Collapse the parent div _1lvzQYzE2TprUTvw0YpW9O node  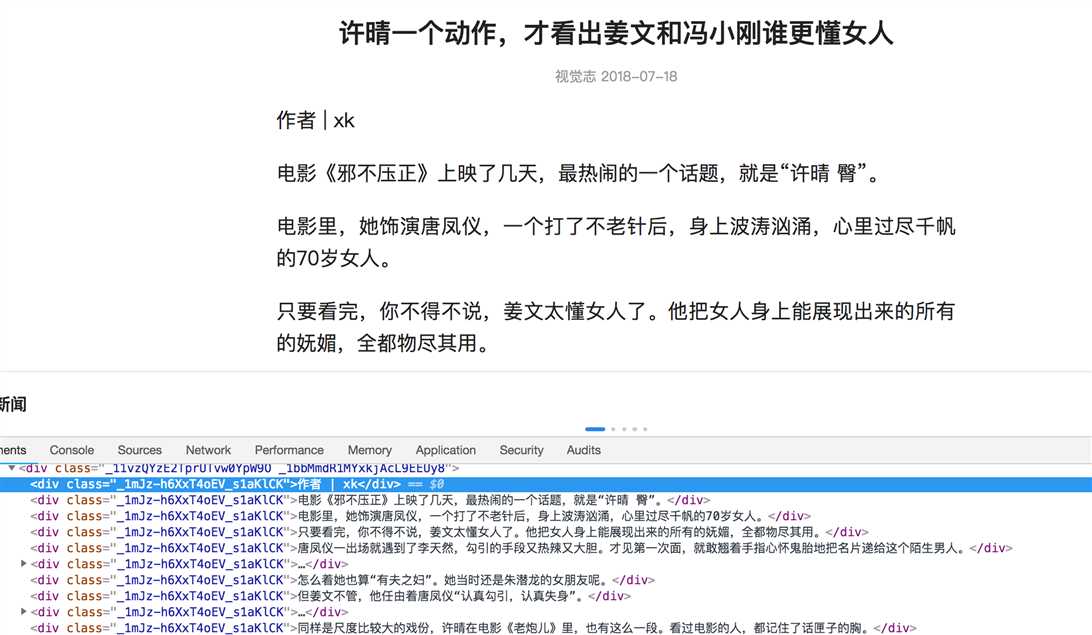12,468
